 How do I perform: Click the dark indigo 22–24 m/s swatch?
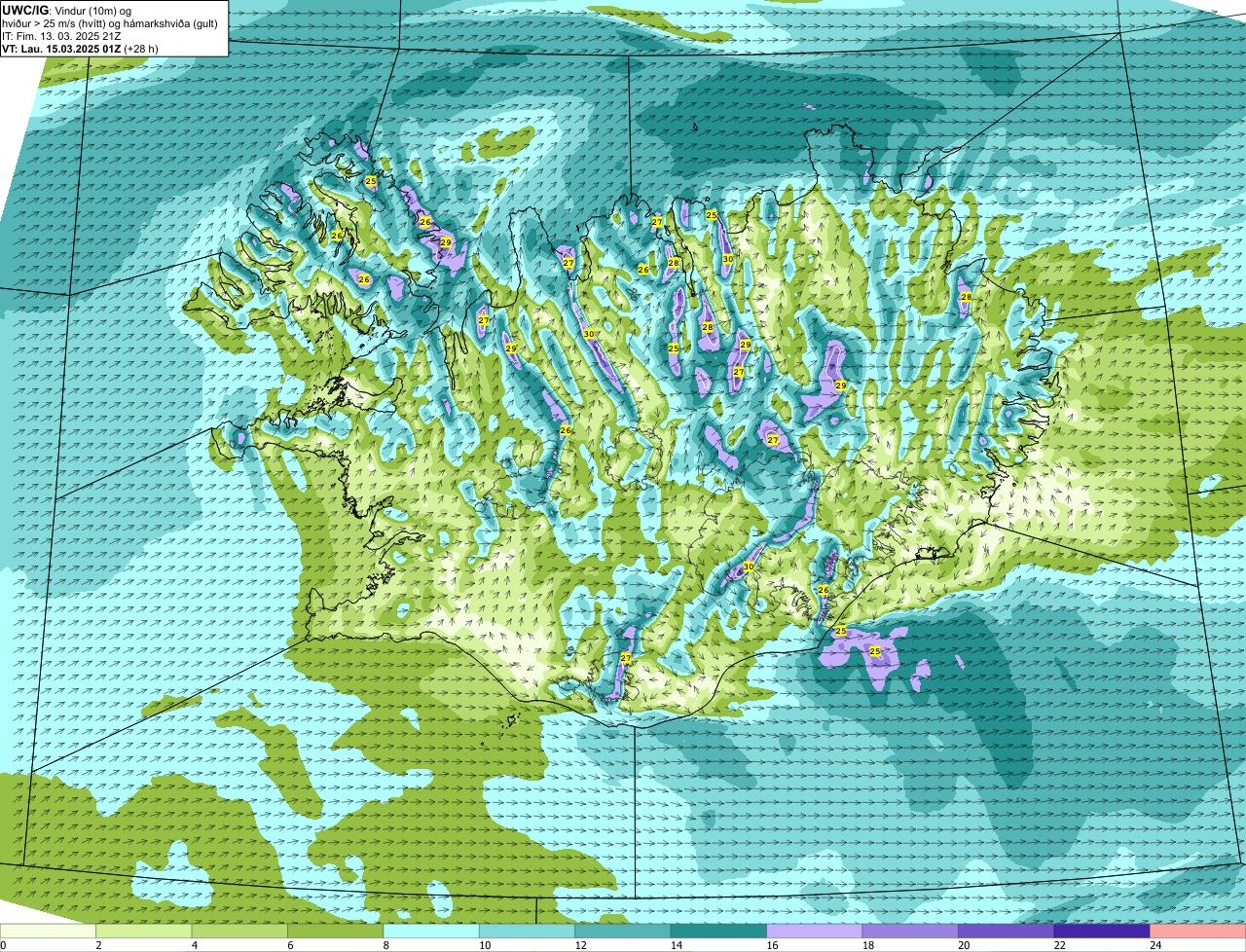(1103, 932)
